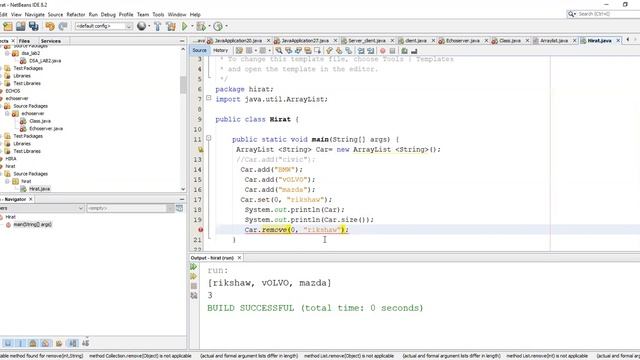Click the Uncomment icon in editor toolbar
Viewport: 640px width, 360px height.
(x=414, y=51)
